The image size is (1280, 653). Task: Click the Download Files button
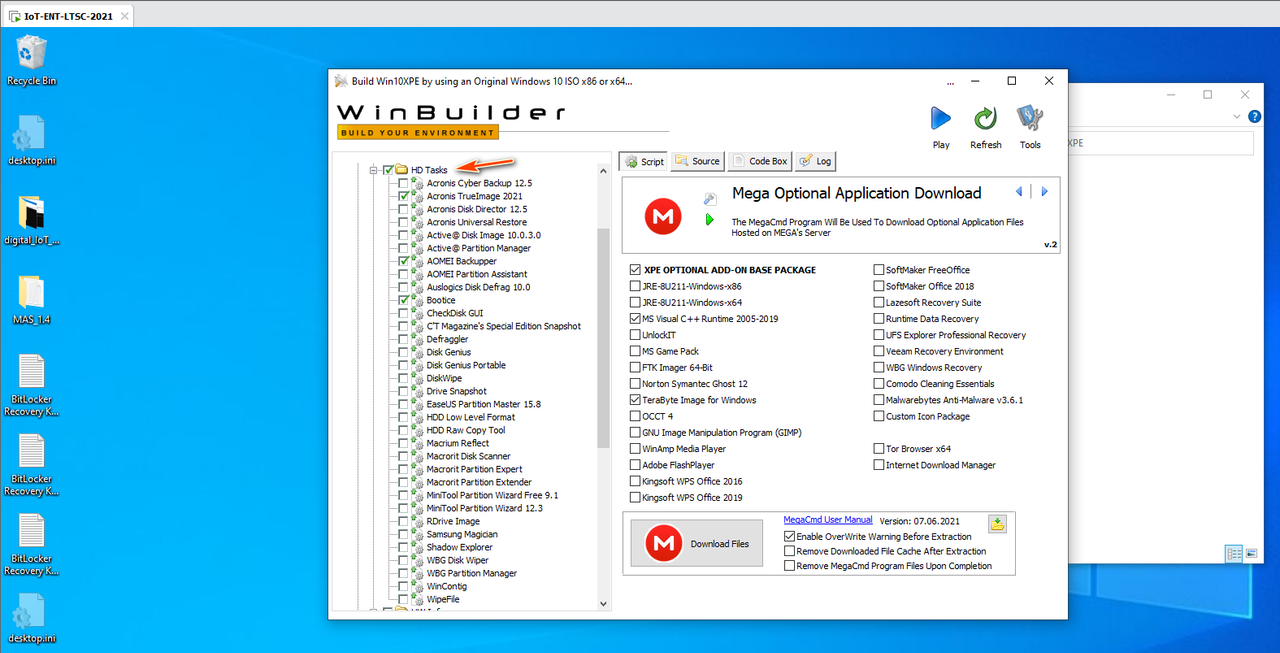click(696, 543)
